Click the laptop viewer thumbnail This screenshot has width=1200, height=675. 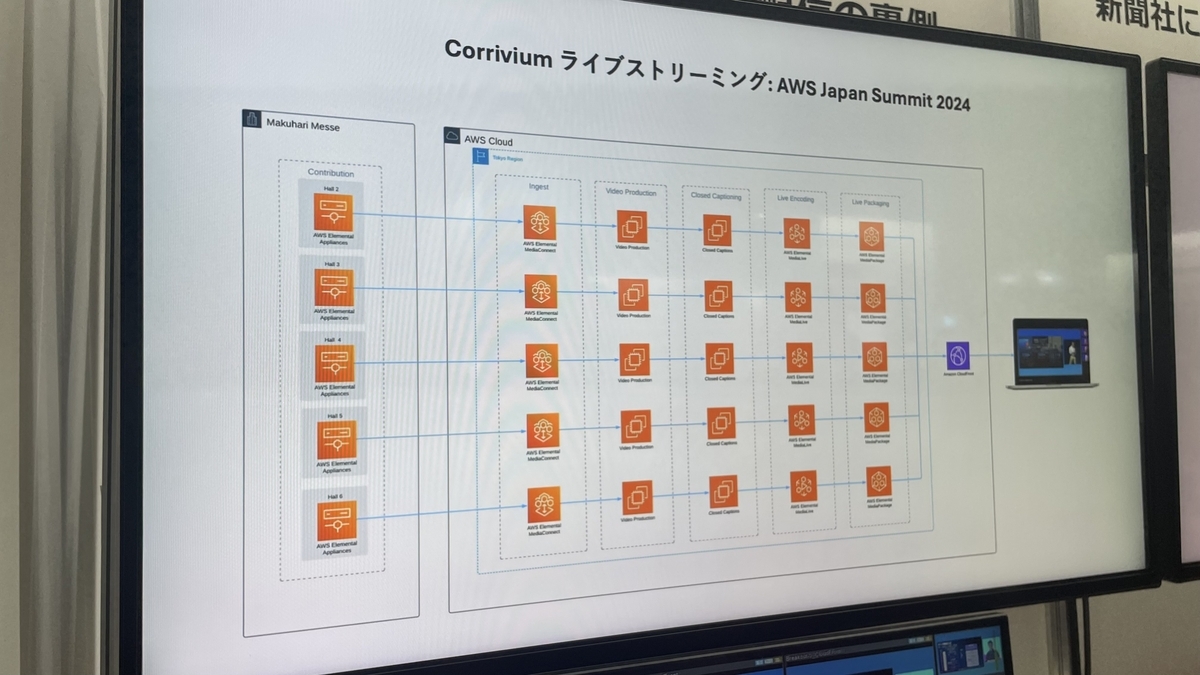(x=1052, y=353)
